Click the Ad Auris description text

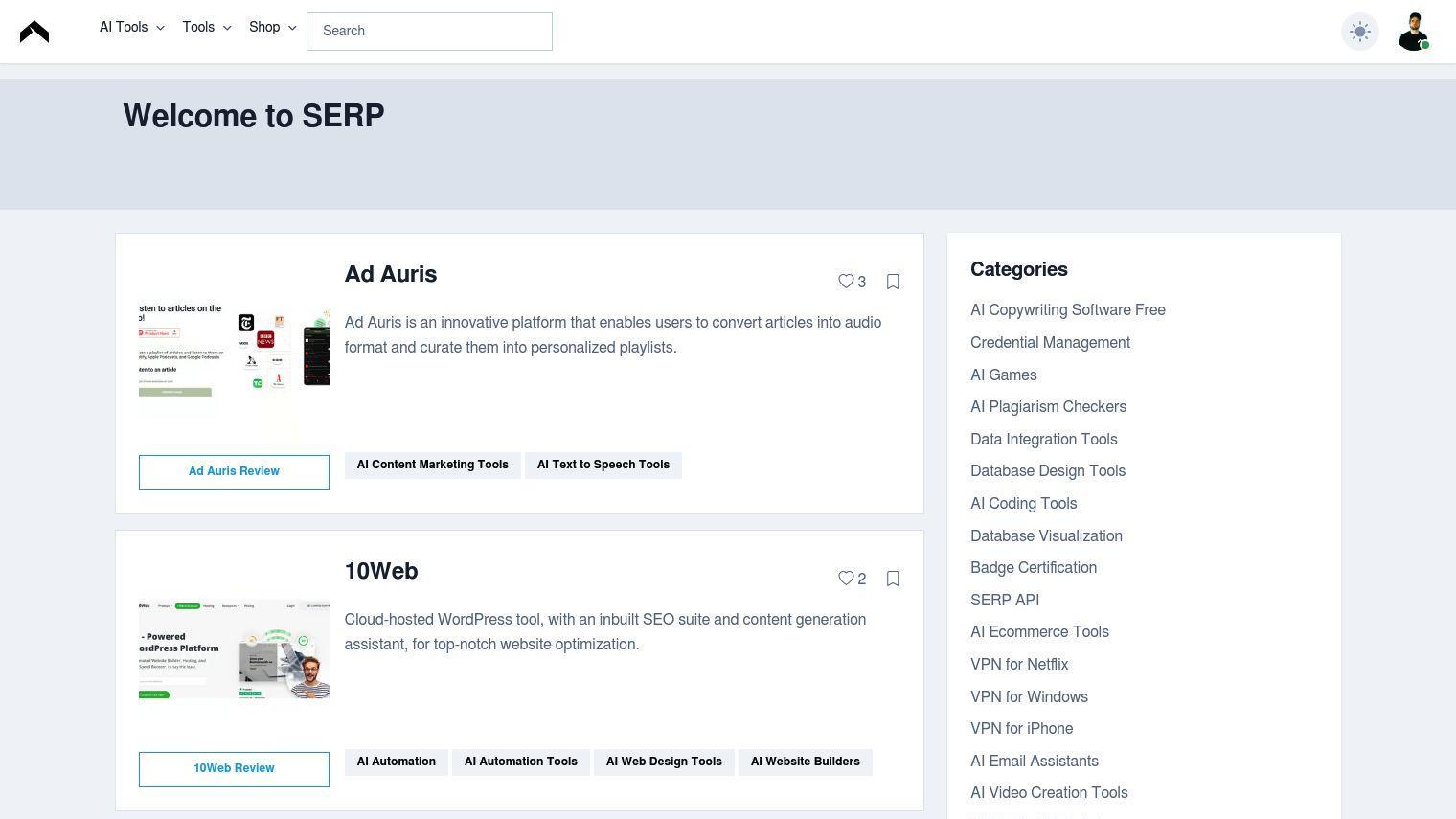tap(613, 335)
